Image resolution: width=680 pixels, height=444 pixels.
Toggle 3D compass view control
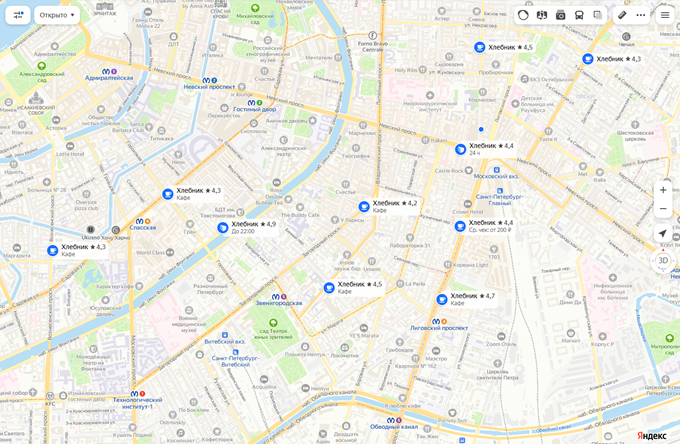[663, 261]
